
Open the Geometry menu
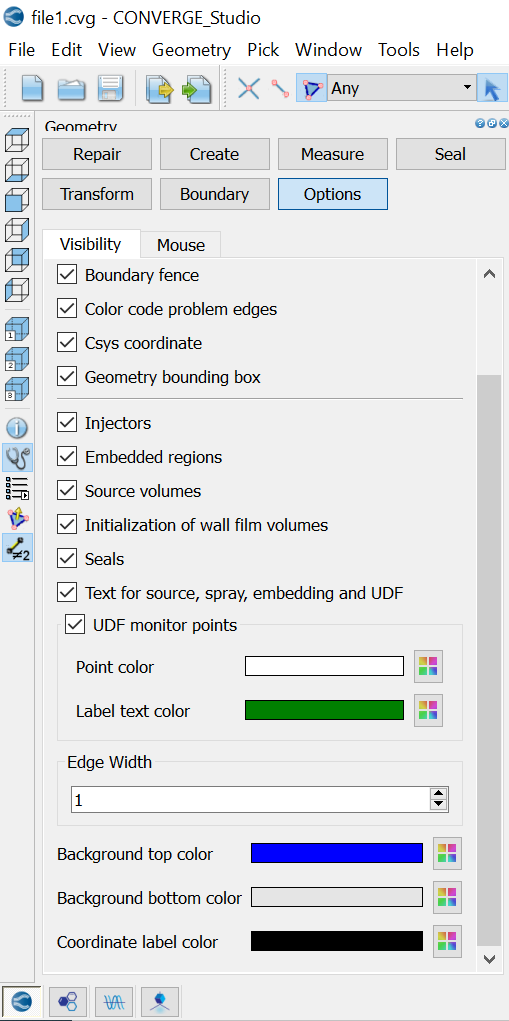pos(191,50)
